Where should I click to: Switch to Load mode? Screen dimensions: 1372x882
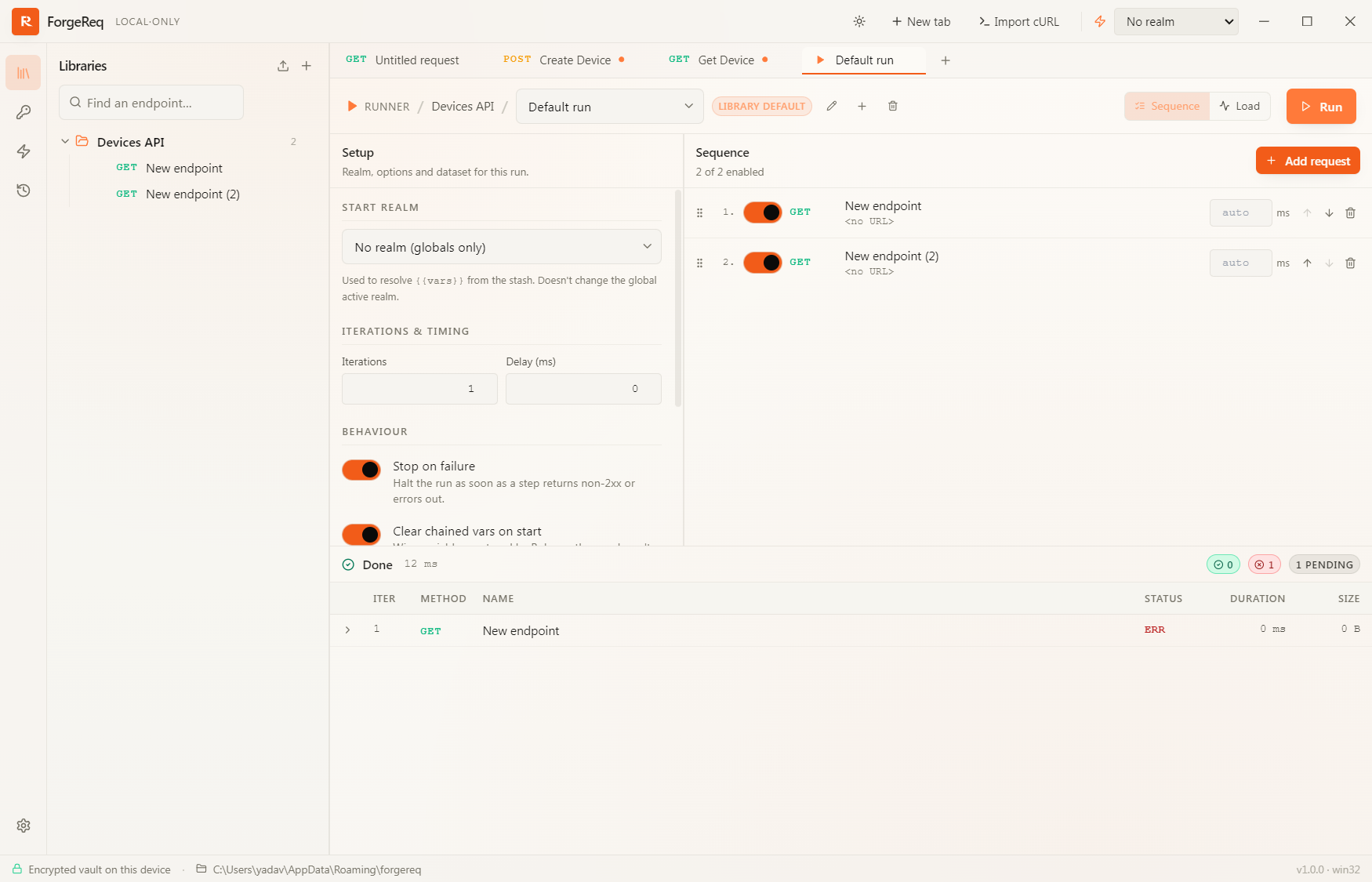(x=1240, y=106)
